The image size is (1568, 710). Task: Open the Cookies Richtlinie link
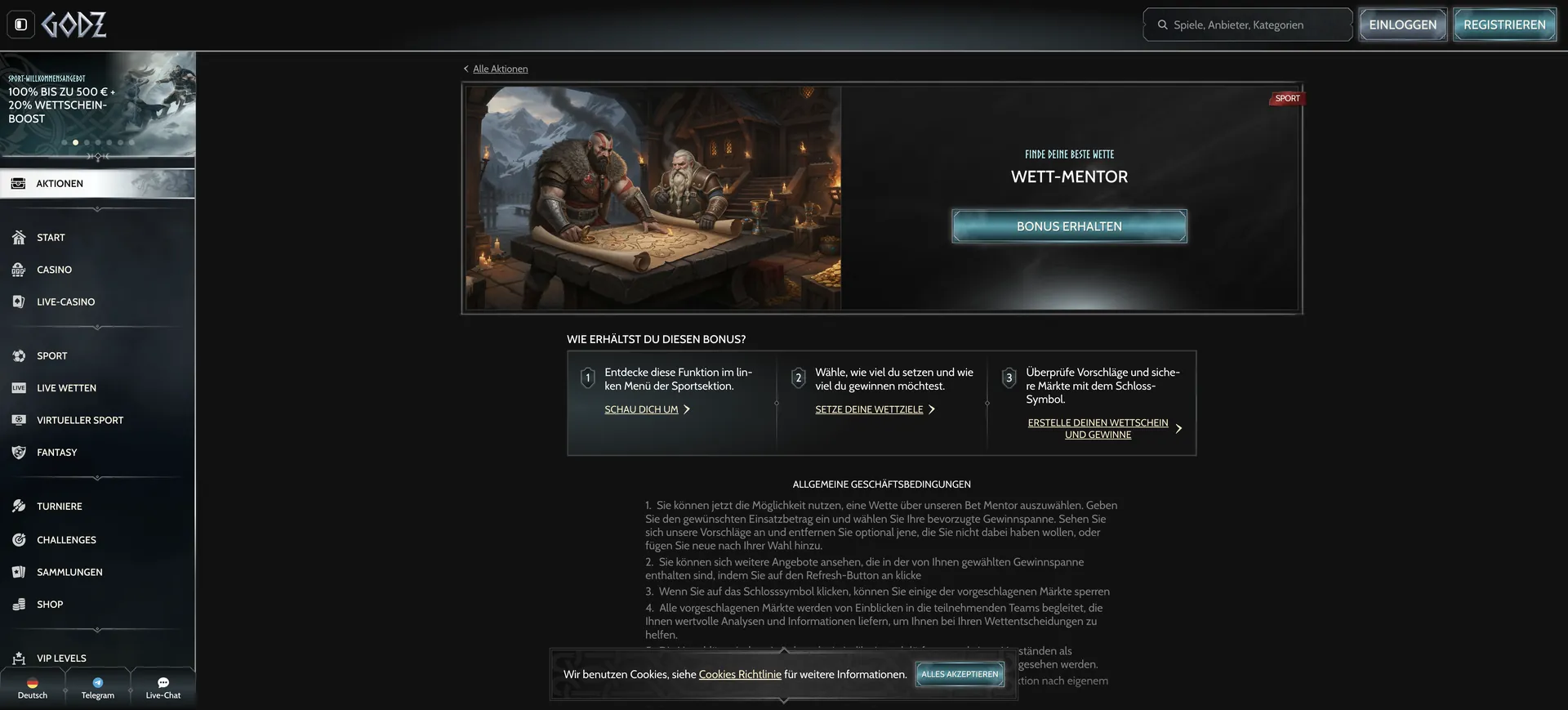tap(740, 674)
